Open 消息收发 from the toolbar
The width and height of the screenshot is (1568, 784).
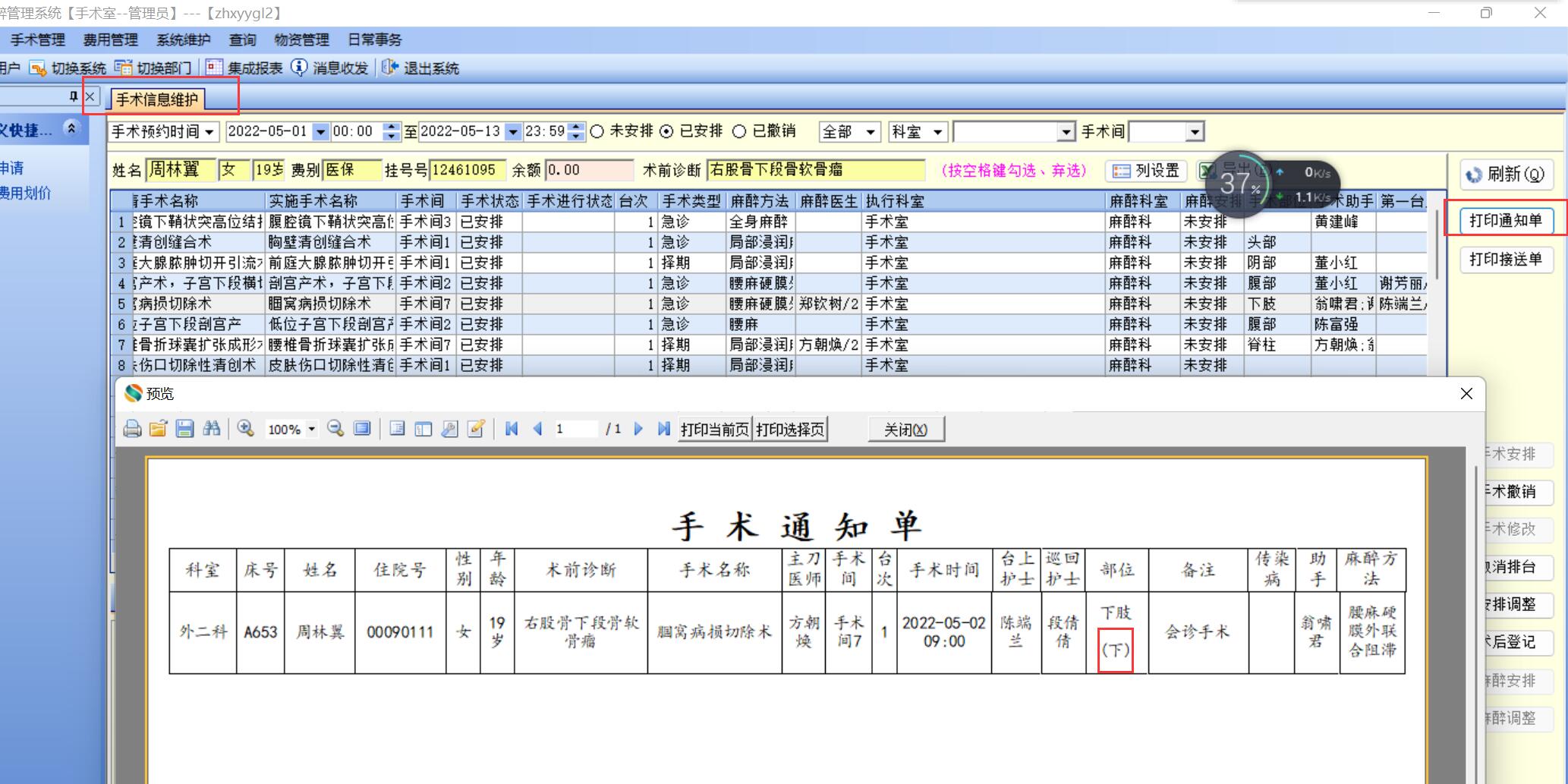click(x=329, y=68)
